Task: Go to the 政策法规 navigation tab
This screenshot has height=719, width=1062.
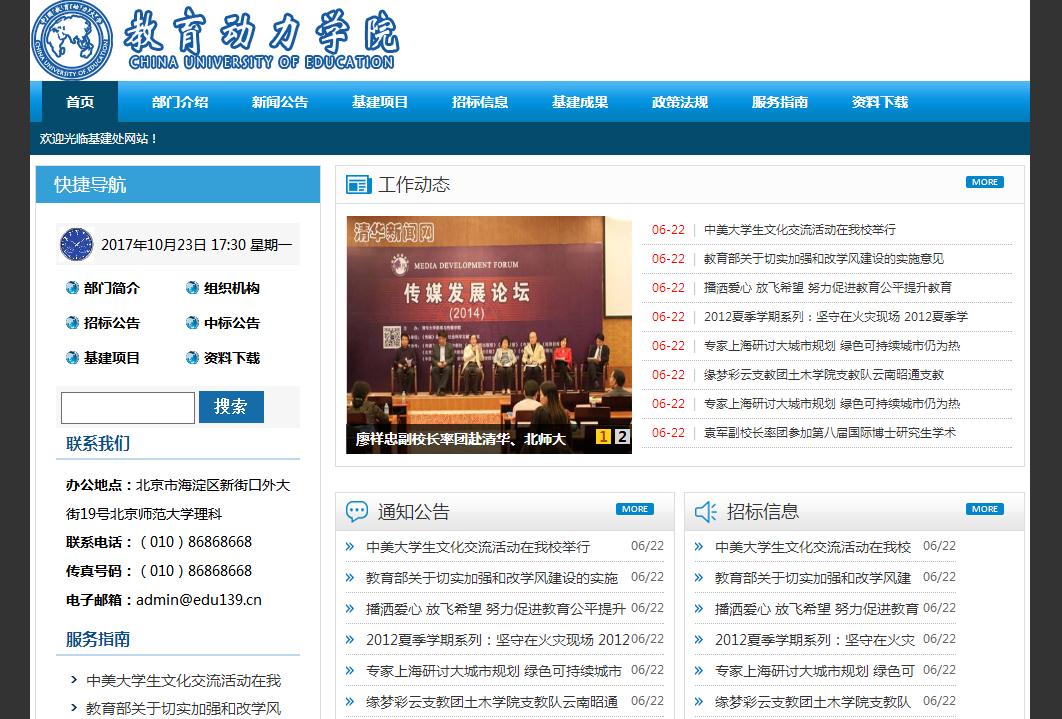Action: pos(680,102)
